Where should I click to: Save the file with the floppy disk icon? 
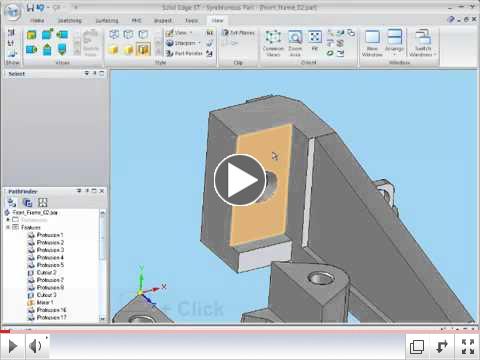coord(30,7)
